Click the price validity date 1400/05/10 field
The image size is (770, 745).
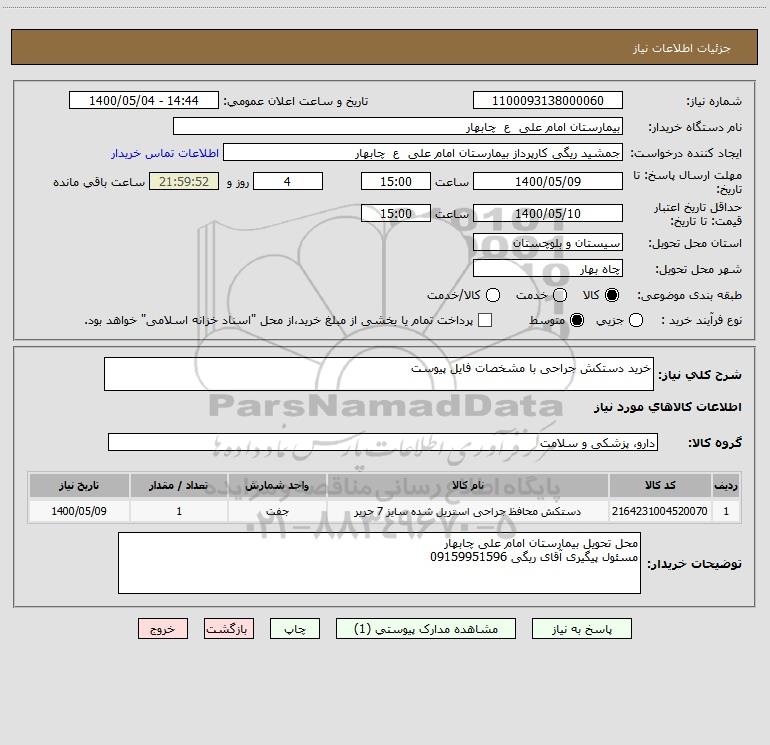point(548,213)
